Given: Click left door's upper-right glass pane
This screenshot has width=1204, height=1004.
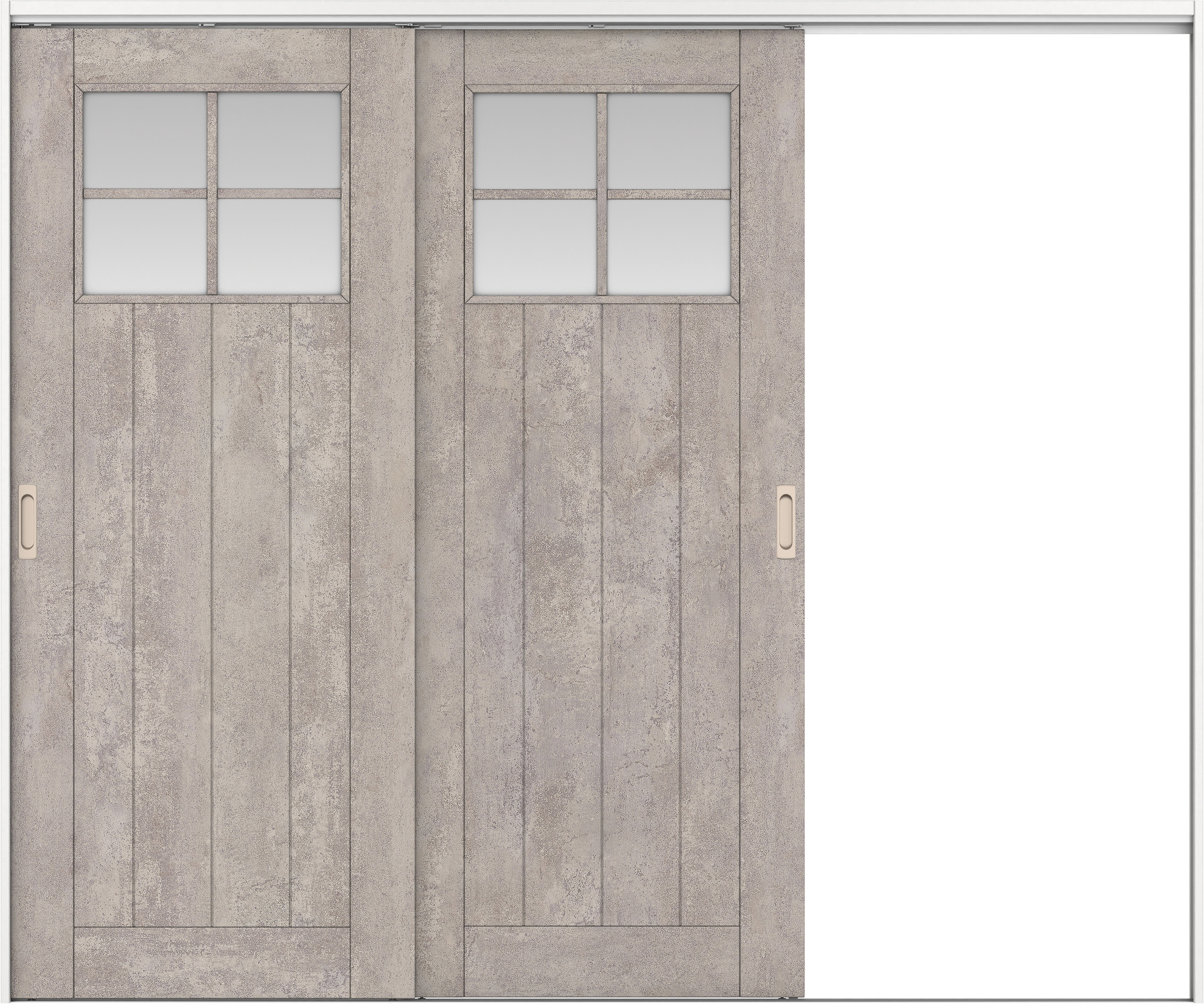Looking at the screenshot, I should pos(279,139).
